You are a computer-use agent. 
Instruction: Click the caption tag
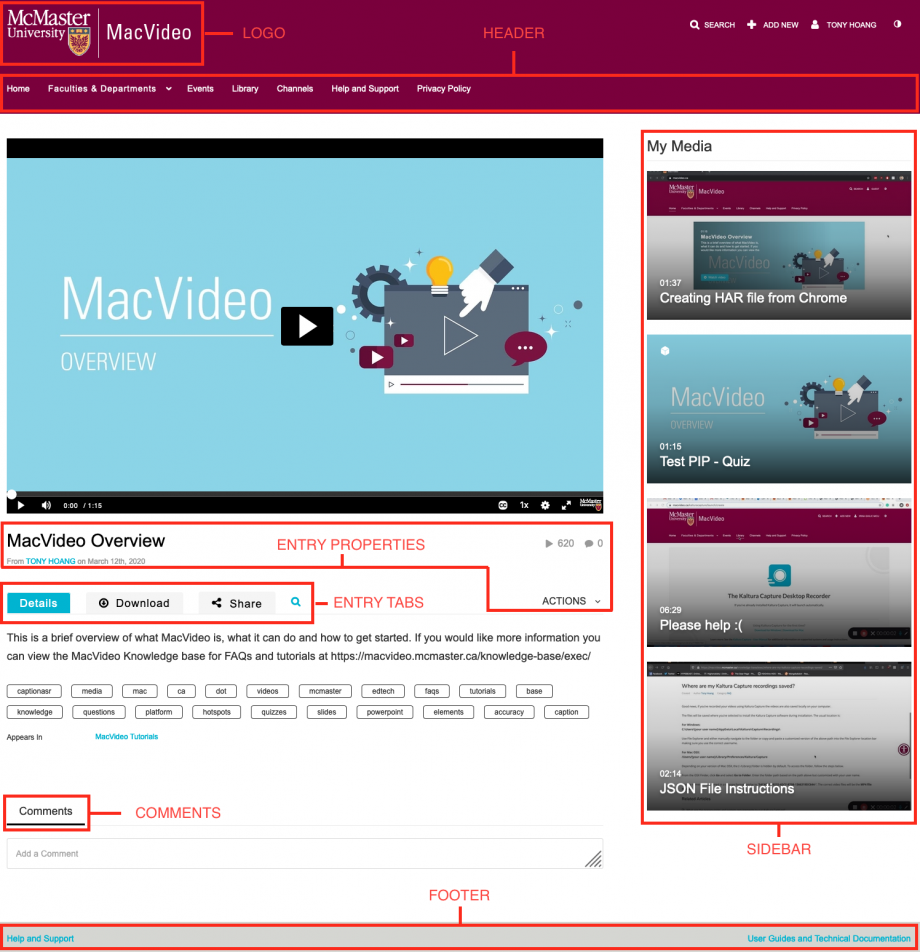(566, 712)
